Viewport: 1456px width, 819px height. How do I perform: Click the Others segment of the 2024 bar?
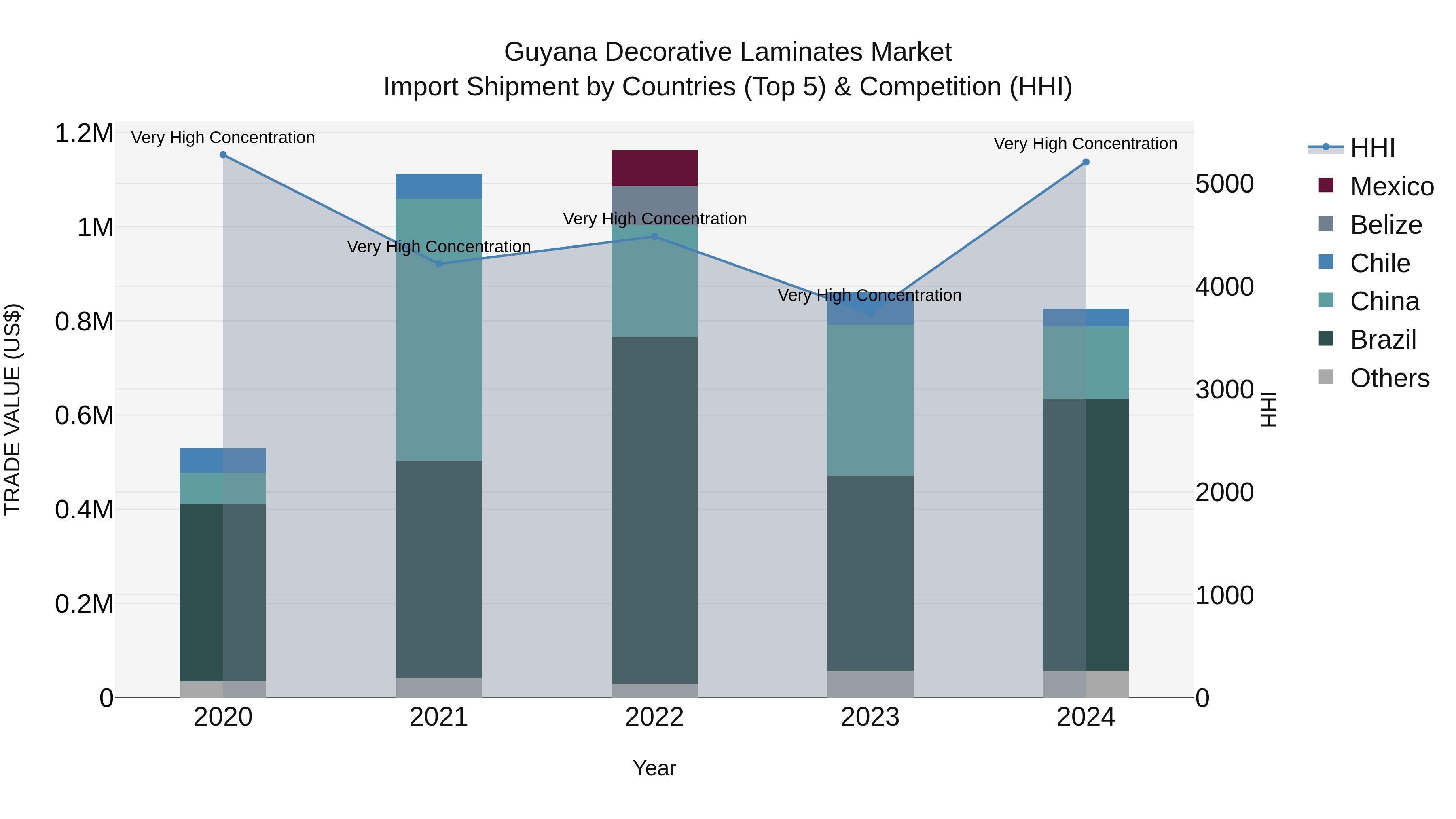[x=1086, y=684]
